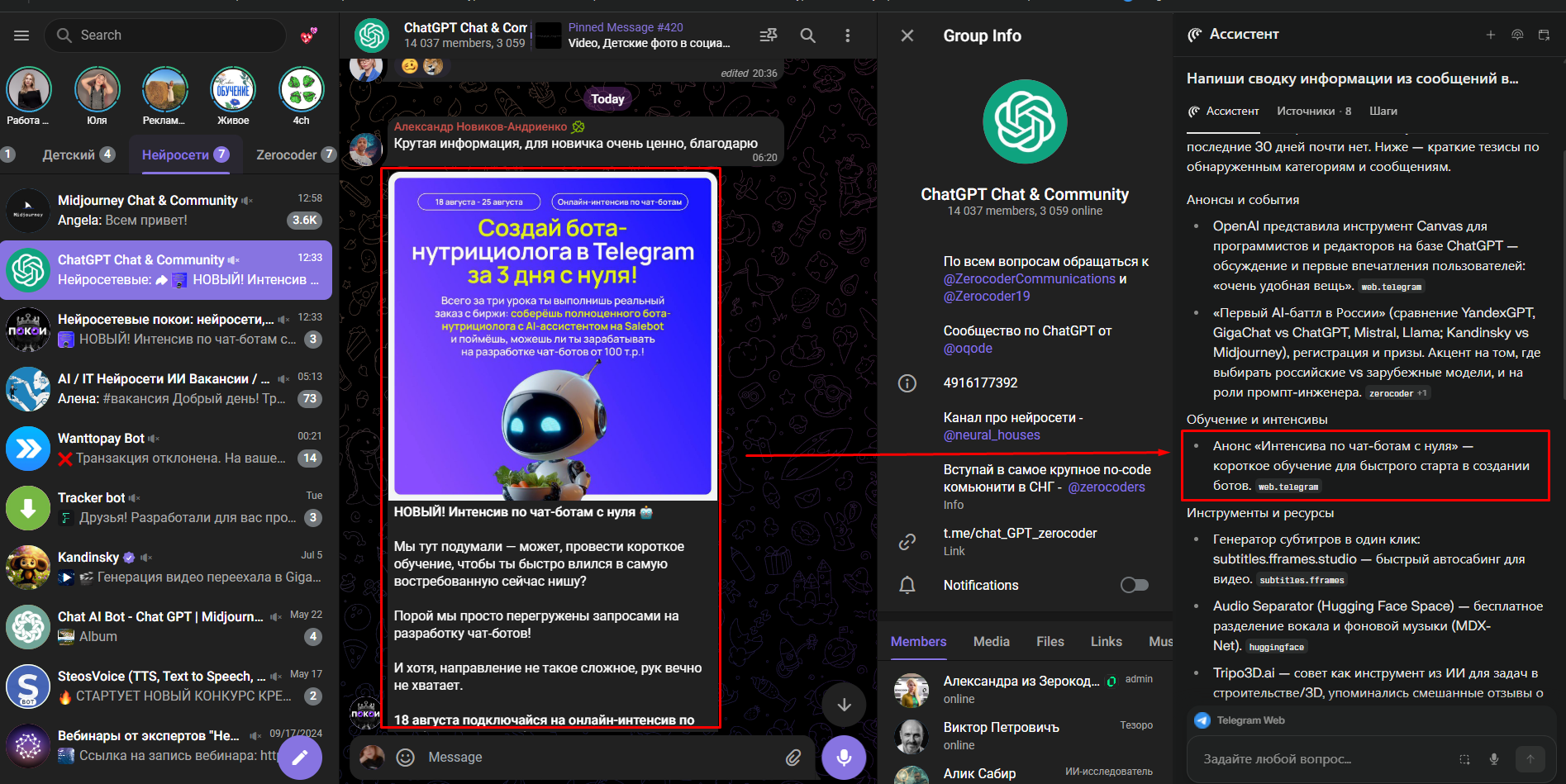
Task: Click the Message input field
Action: click(x=595, y=757)
